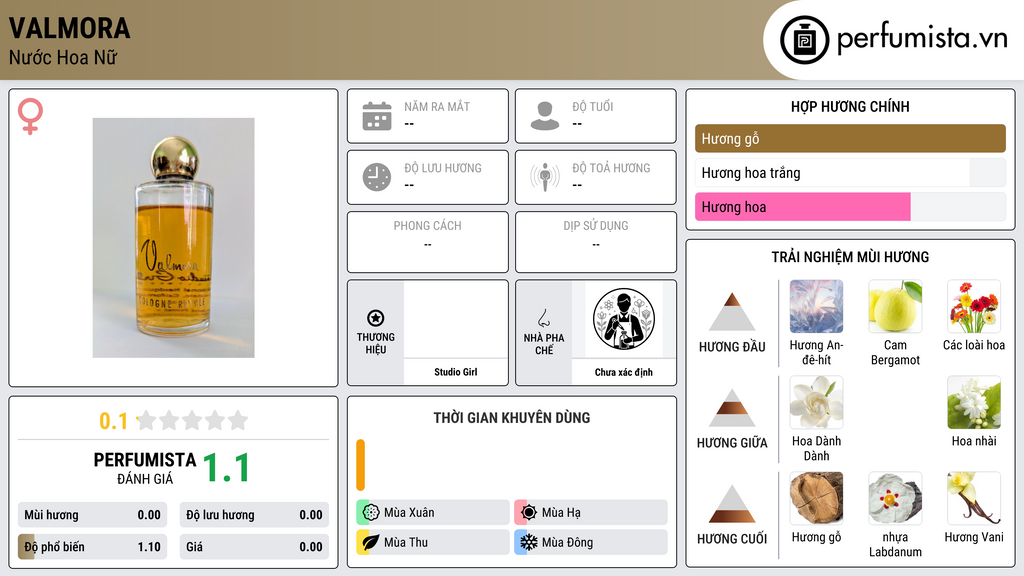The height and width of the screenshot is (576, 1024).
Task: Click the Hợp hương chính heading
Action: (850, 106)
